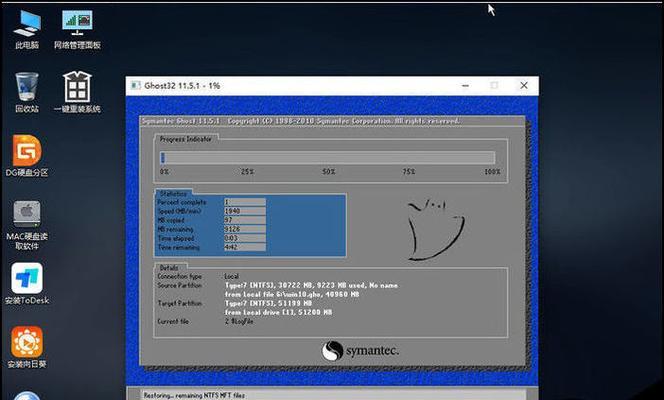This screenshot has width=664, height=400.
Task: Open the 回收站 recycle bin icon
Action: (x=27, y=92)
